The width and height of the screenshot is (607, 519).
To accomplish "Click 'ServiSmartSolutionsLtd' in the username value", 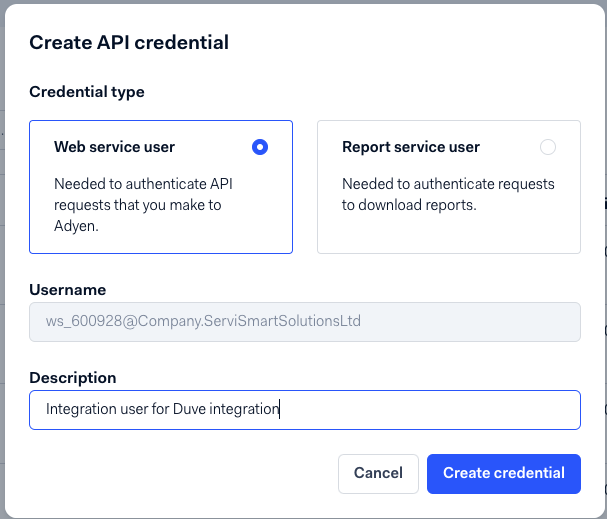I will point(282,321).
